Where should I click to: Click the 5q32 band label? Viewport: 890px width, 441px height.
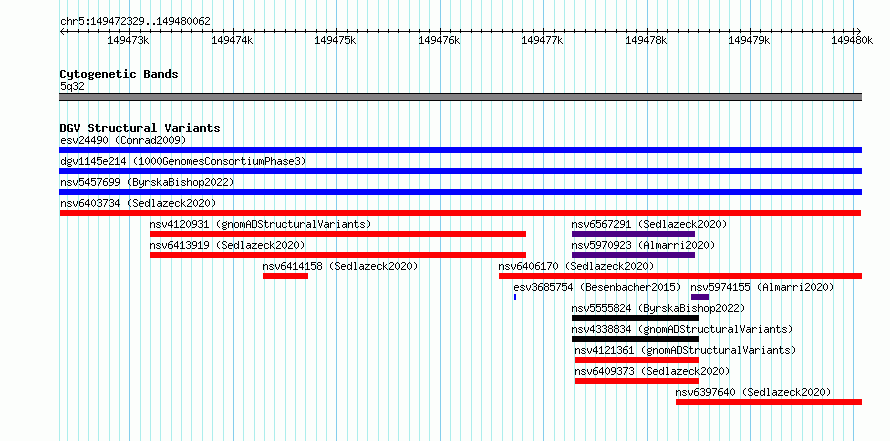click(x=72, y=86)
